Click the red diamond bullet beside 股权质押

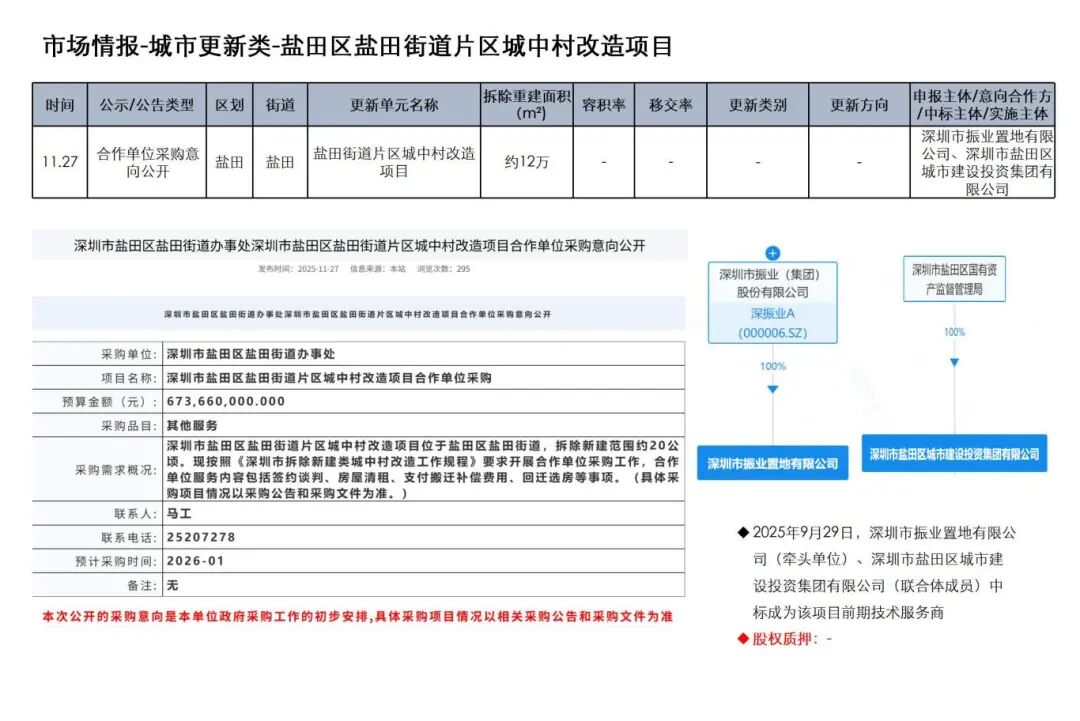pos(743,638)
